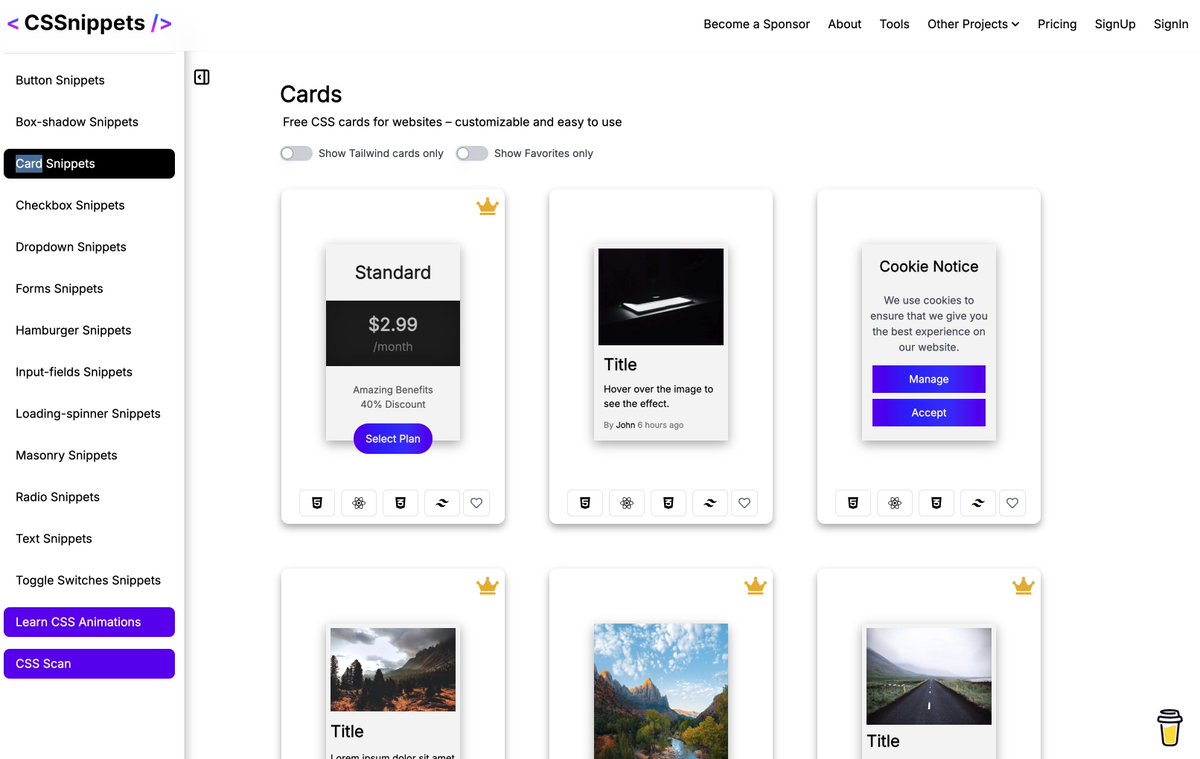Image resolution: width=1200 pixels, height=759 pixels.
Task: Click CSS icon under the Cookie Notice card
Action: click(936, 503)
